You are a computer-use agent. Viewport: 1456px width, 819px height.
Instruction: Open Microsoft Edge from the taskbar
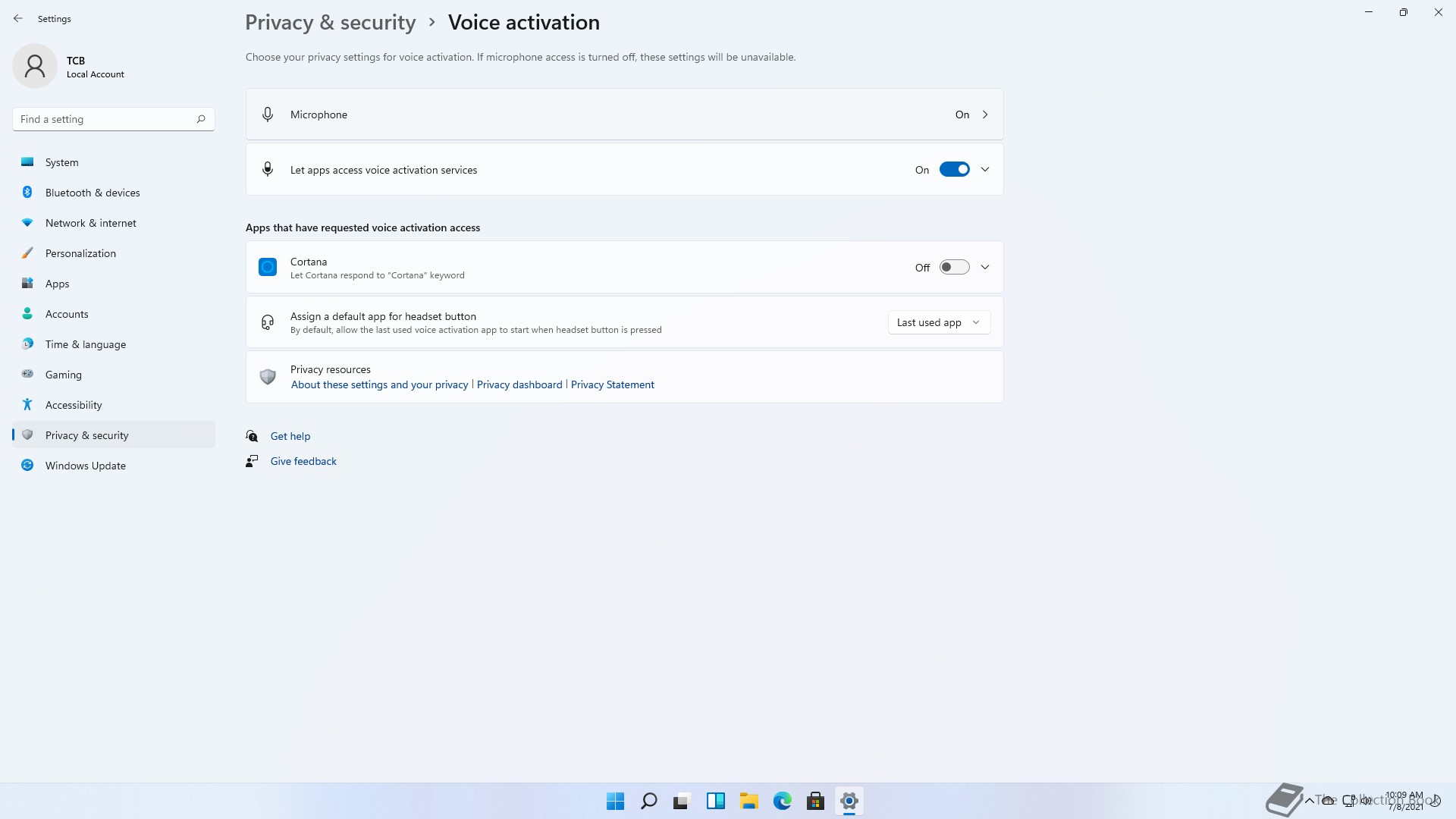782,801
